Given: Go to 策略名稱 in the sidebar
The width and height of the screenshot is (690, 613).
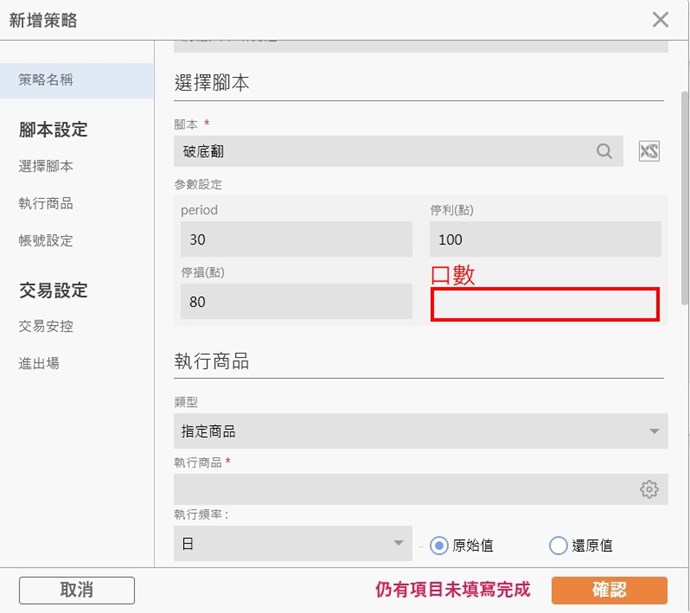Looking at the screenshot, I should 46,80.
